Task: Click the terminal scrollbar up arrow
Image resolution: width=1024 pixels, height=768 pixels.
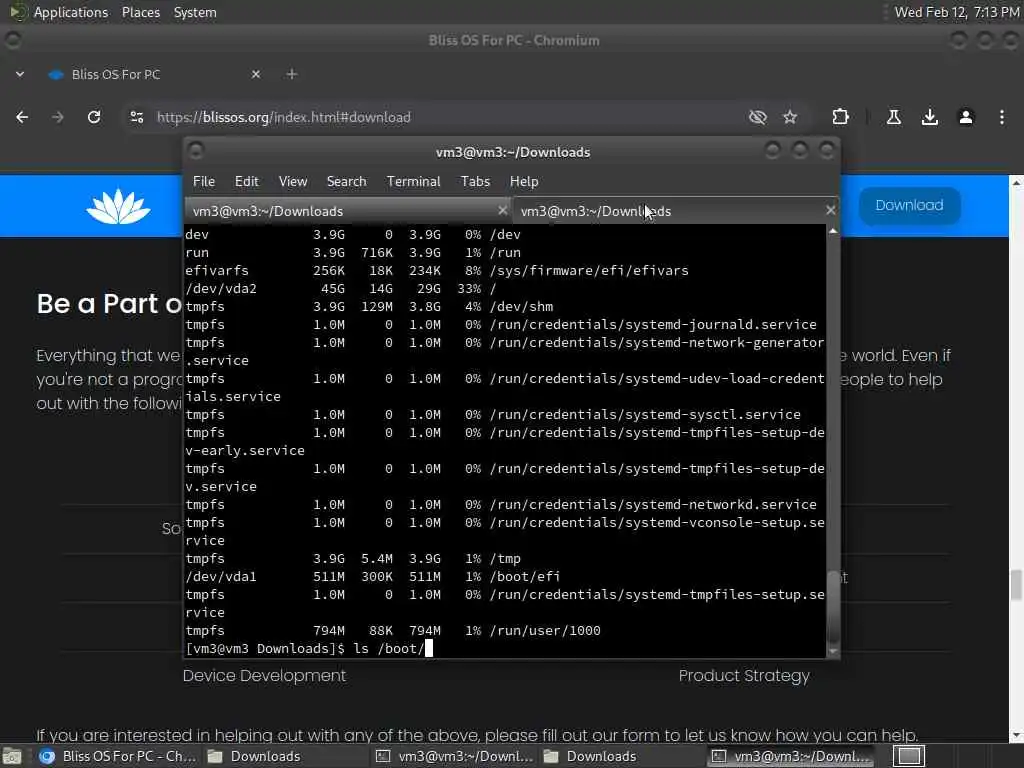Action: tap(833, 231)
